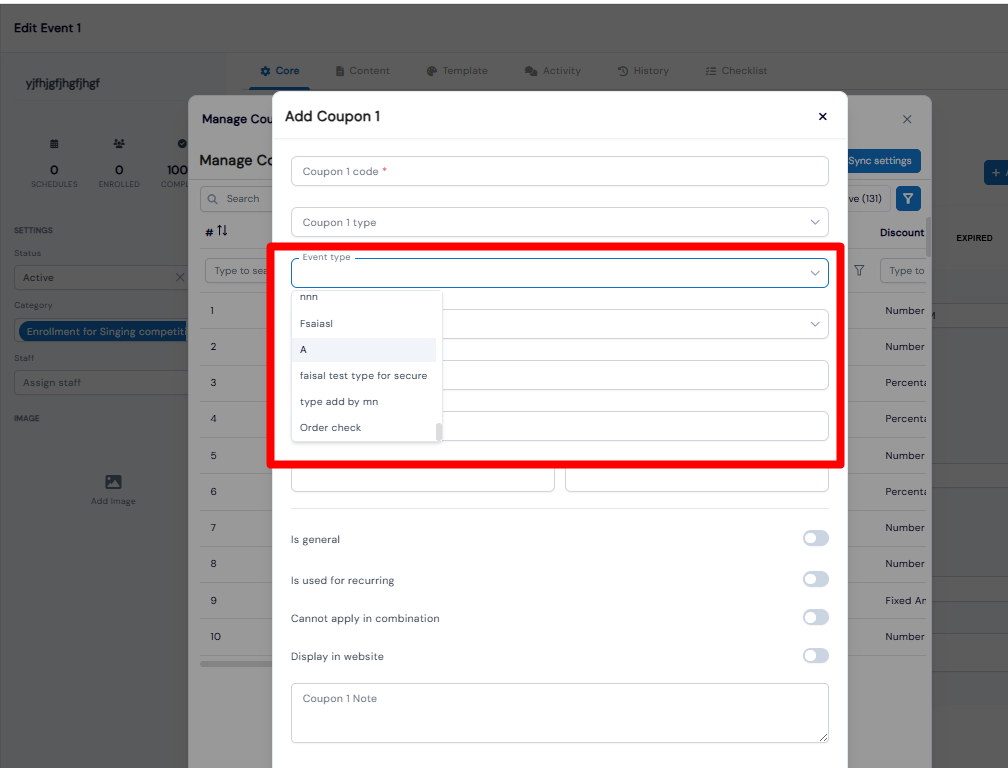The width and height of the screenshot is (1008, 768).
Task: Click row number 10 in table
Action: [x=215, y=636]
